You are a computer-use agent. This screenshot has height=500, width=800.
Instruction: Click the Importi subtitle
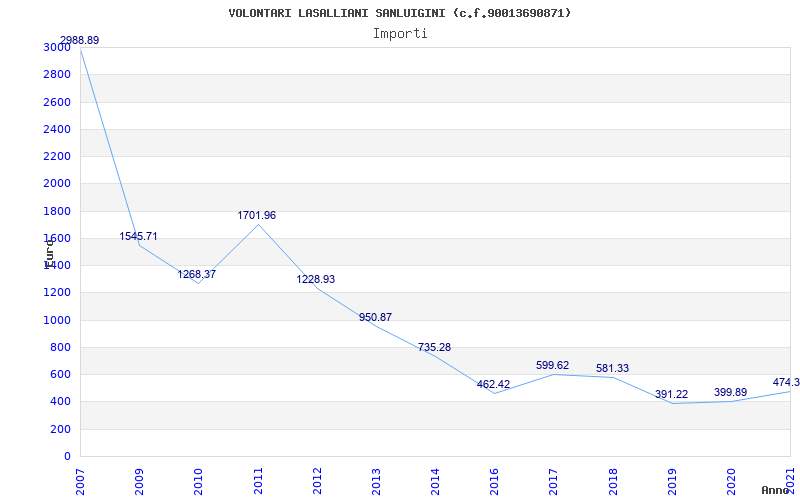click(x=400, y=34)
